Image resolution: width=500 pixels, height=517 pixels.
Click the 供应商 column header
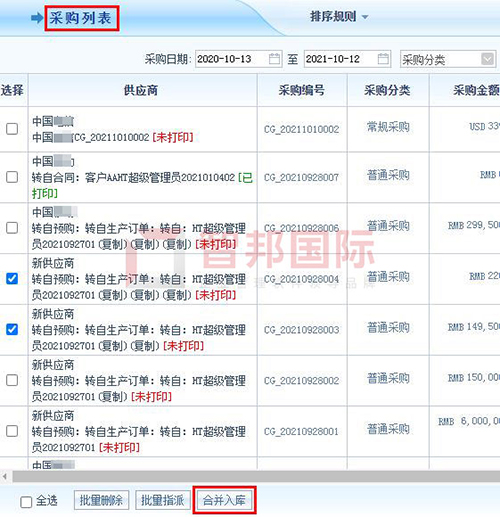(x=142, y=90)
